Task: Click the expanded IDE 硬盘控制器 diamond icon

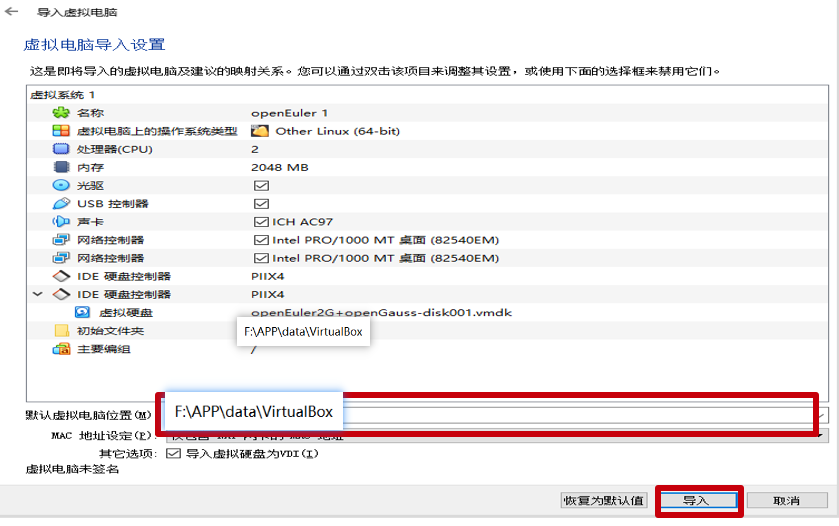Action: coord(61,294)
